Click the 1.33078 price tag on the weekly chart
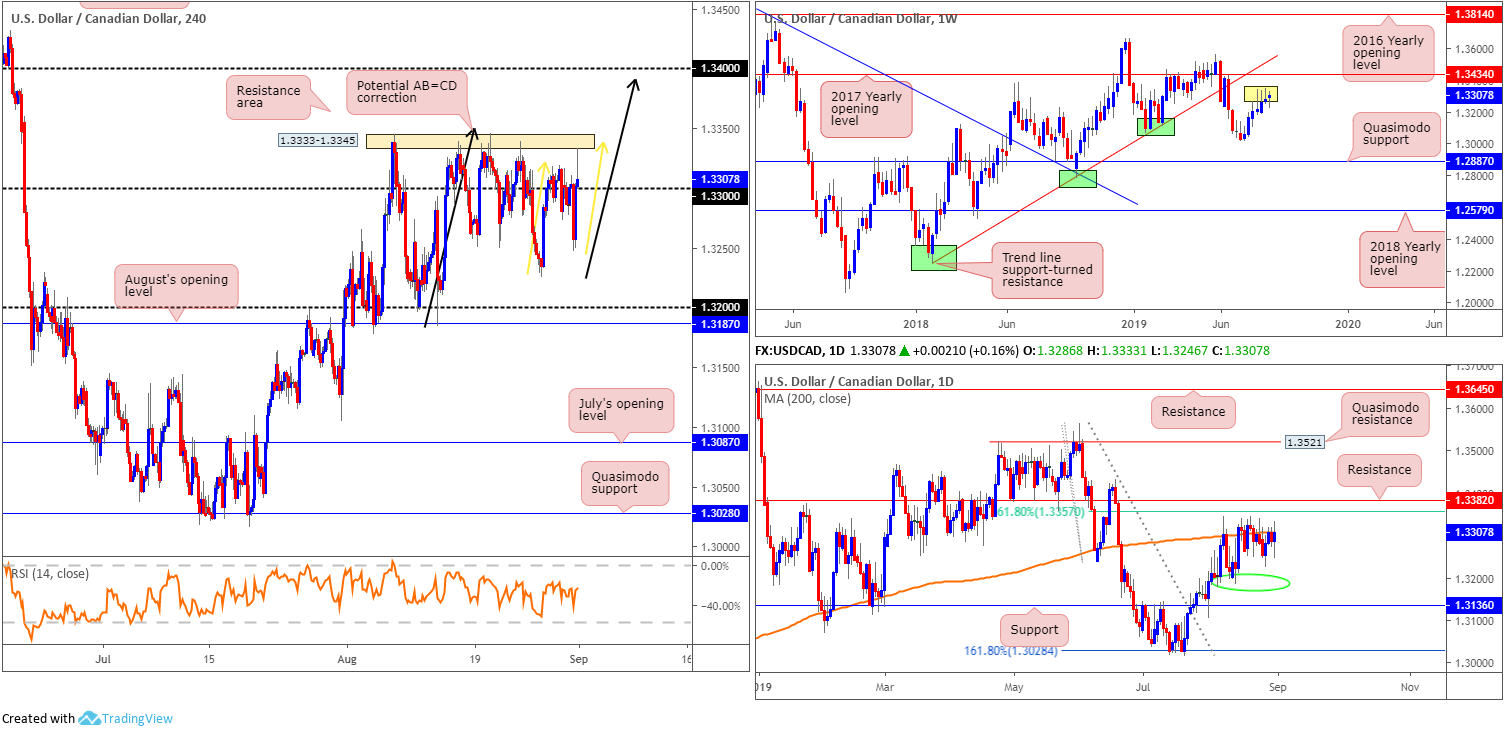The image size is (1505, 730). tap(1475, 95)
